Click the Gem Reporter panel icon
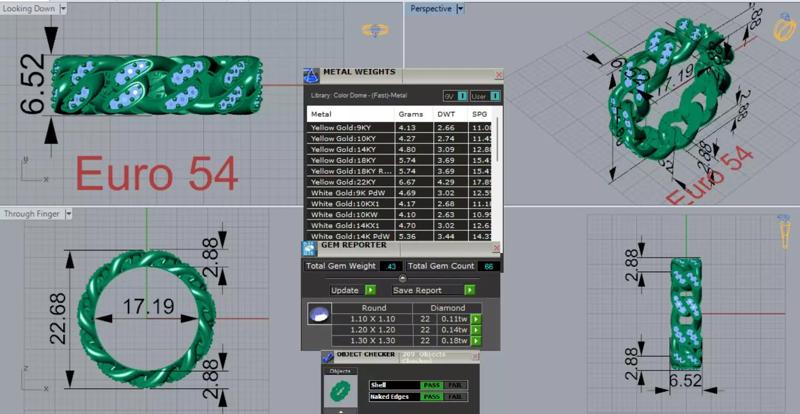The width and height of the screenshot is (800, 414). pyautogui.click(x=310, y=249)
